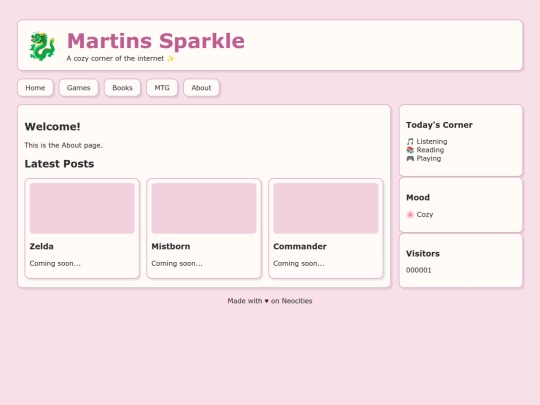The width and height of the screenshot is (540, 405).
Task: Click the heart symbol in footer
Action: tap(267, 301)
